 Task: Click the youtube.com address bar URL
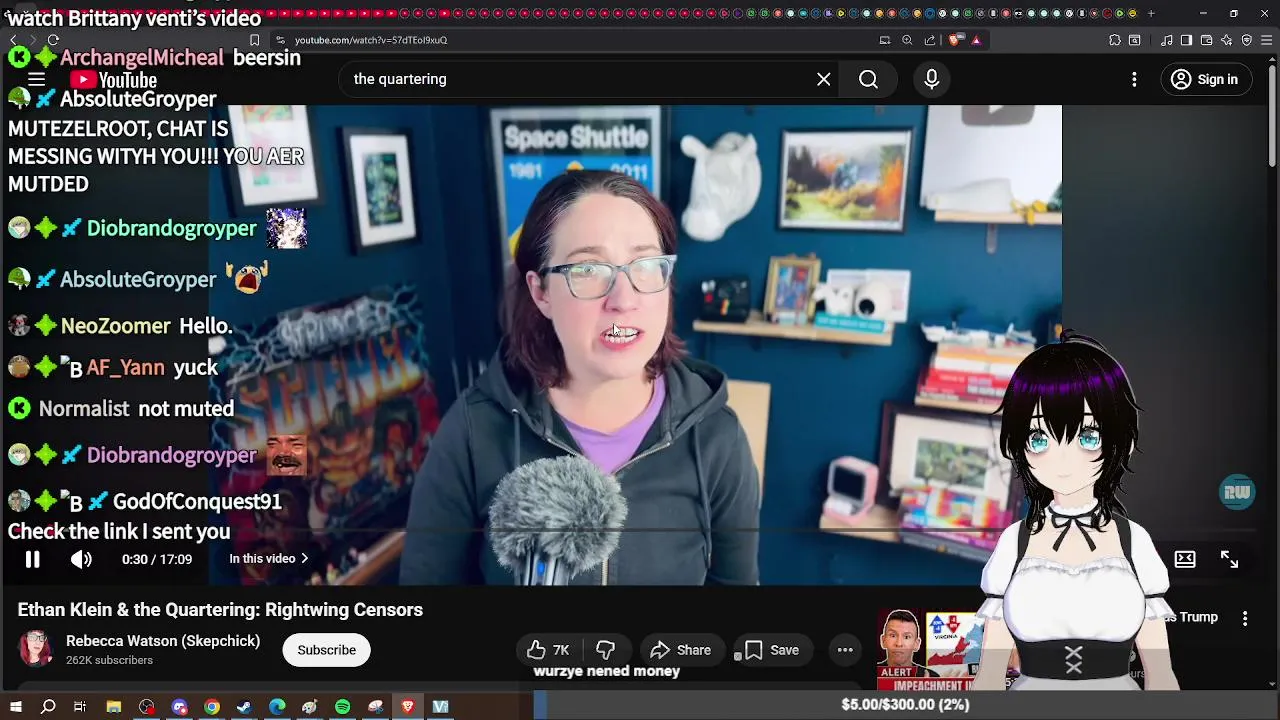(371, 40)
